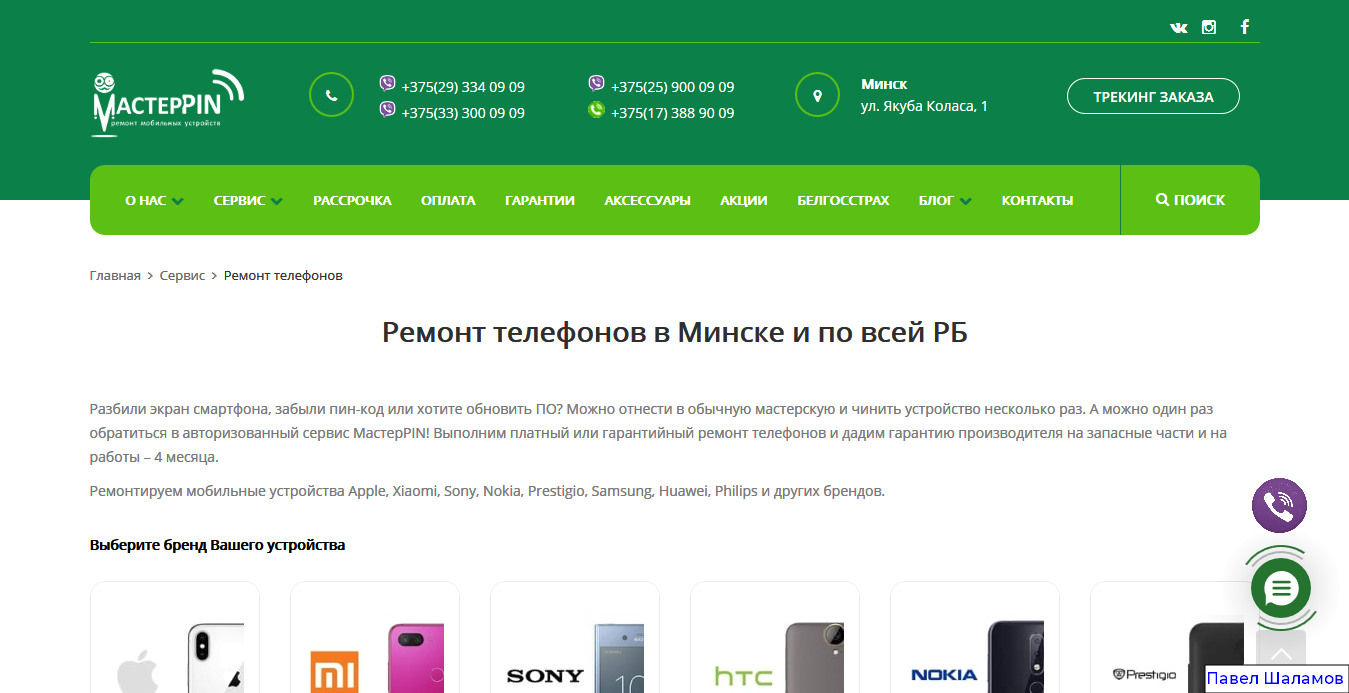This screenshot has width=1349, height=693.
Task: Select the Prestigio brand card
Action: point(1175,637)
